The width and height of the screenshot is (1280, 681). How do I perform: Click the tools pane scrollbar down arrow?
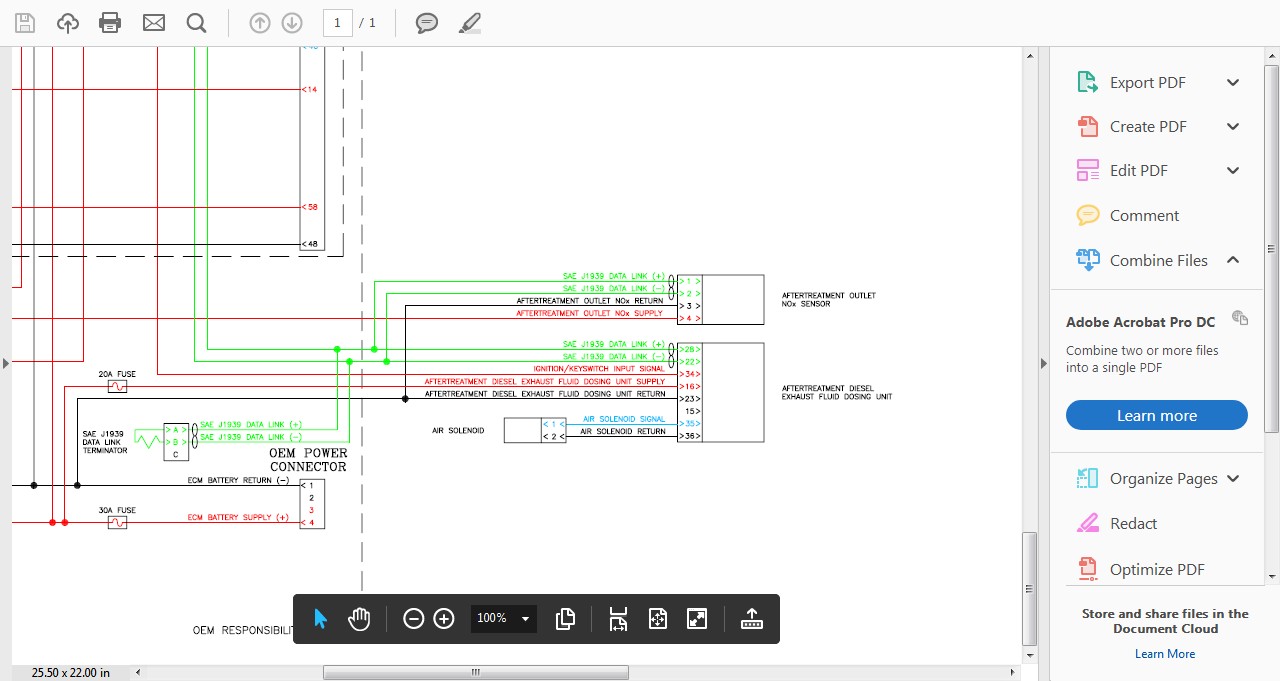coord(1272,576)
